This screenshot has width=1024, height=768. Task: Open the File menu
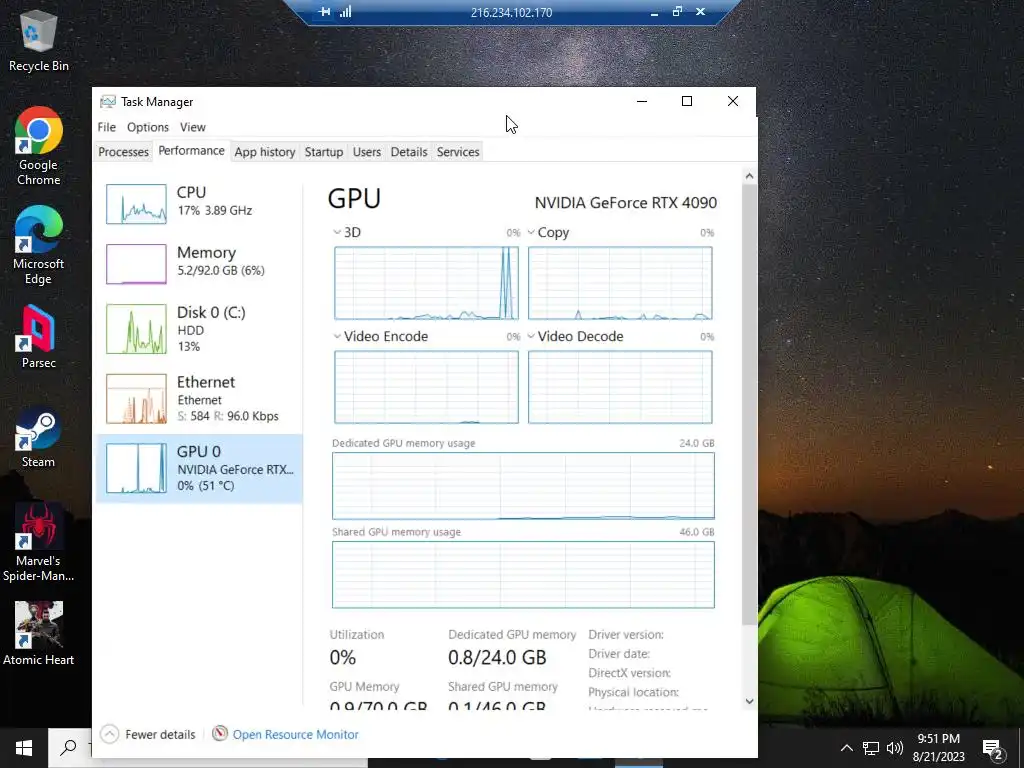(x=106, y=127)
